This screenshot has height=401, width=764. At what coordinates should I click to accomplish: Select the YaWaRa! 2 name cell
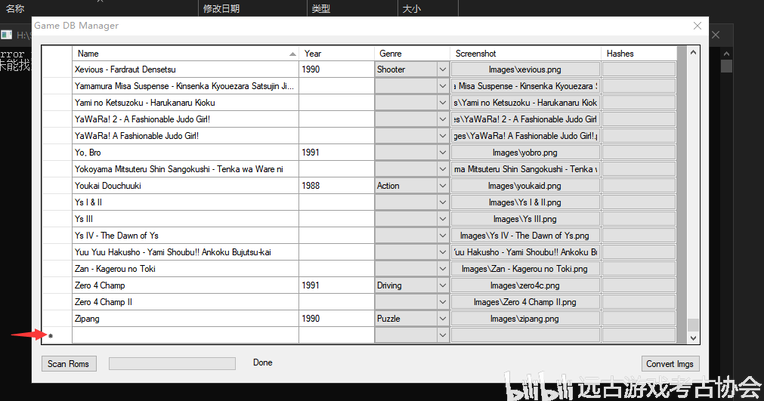(185, 119)
